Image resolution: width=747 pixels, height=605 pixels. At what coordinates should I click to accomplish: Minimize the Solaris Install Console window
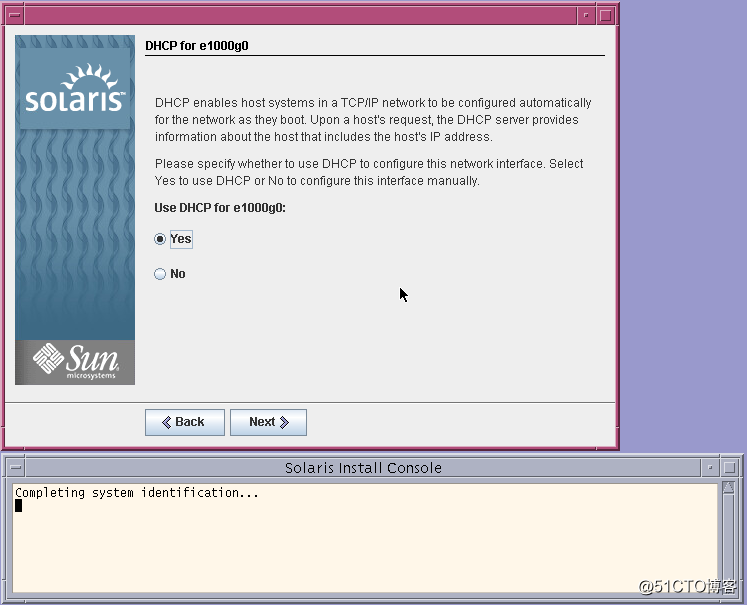(710, 467)
